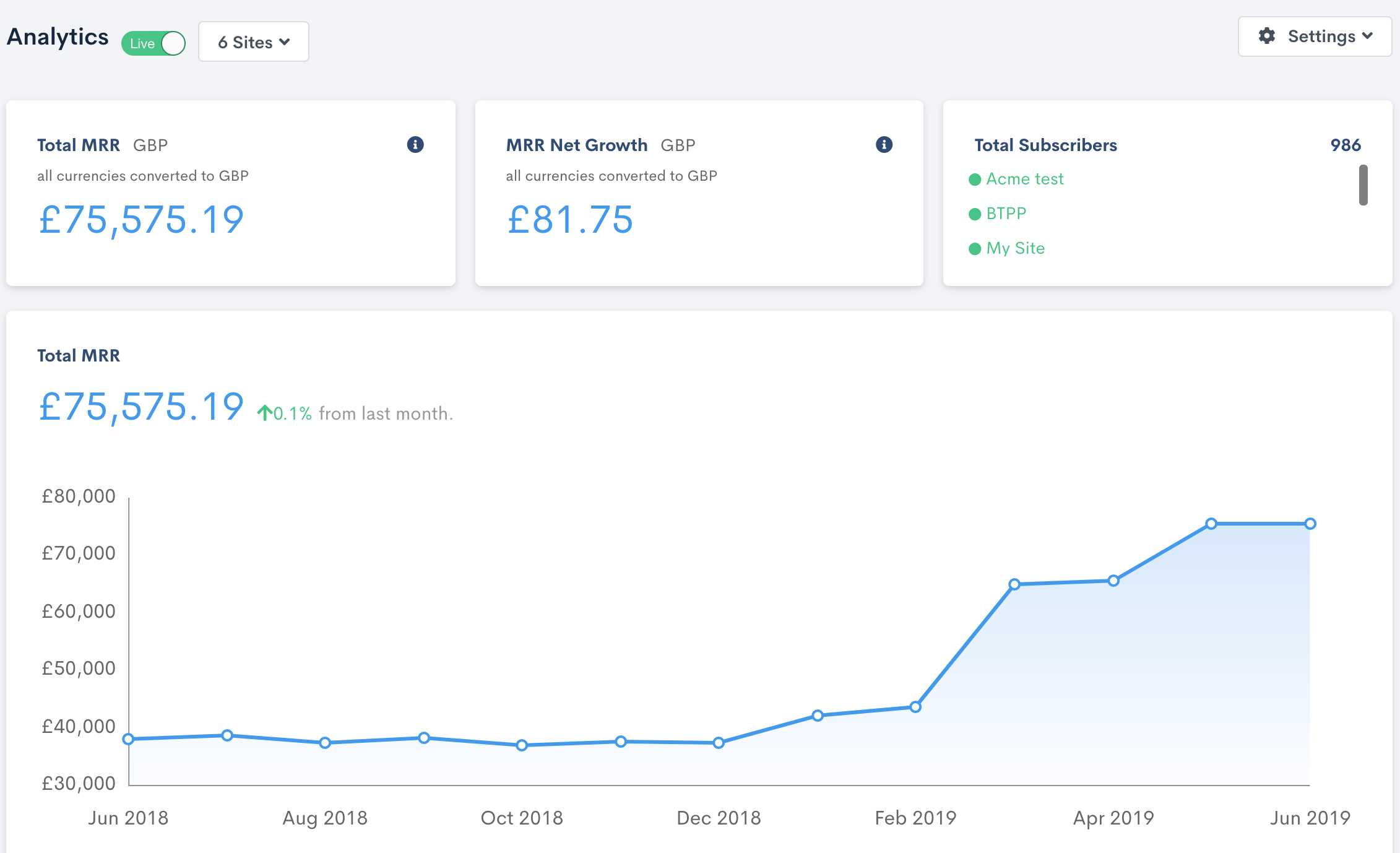Image resolution: width=1400 pixels, height=853 pixels.
Task: Click the Total MRR info icon
Action: 415,144
